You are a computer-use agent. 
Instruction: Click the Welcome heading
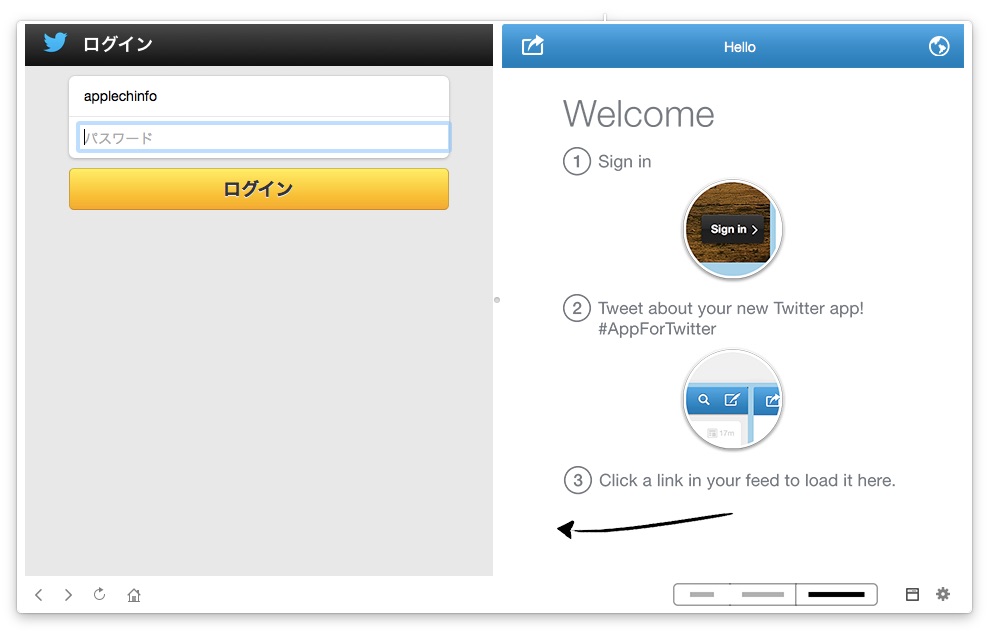(x=638, y=114)
